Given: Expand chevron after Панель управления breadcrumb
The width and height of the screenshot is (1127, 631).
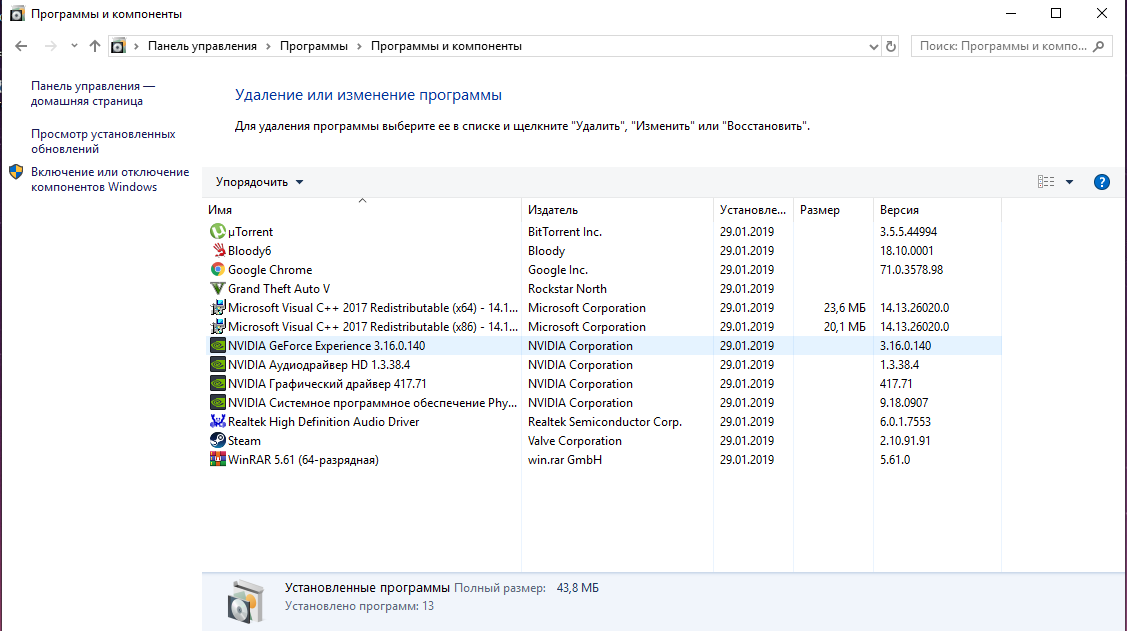Looking at the screenshot, I should tap(268, 46).
